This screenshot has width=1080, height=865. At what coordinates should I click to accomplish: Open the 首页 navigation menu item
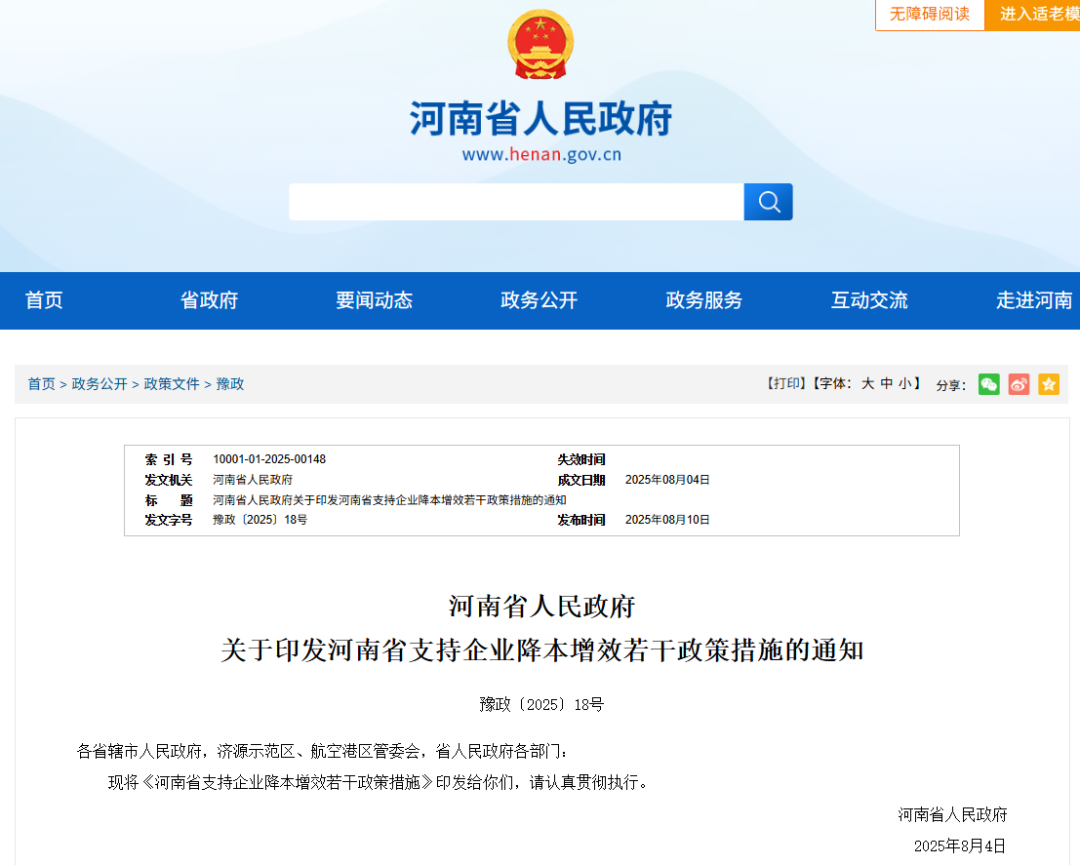click(43, 300)
